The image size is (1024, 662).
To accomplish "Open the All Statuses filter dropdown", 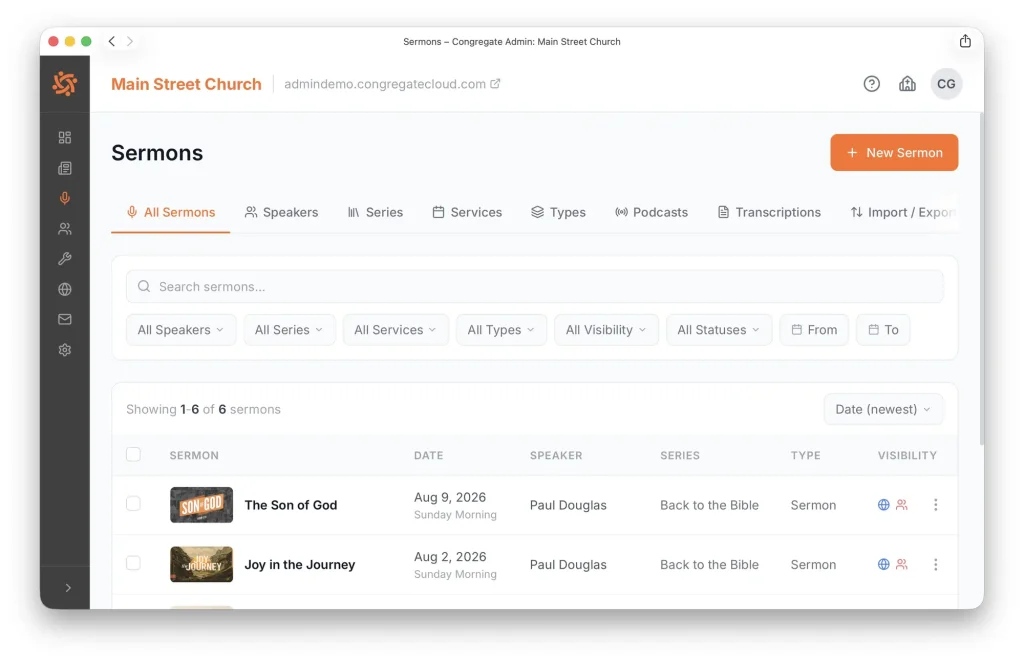I will (719, 330).
